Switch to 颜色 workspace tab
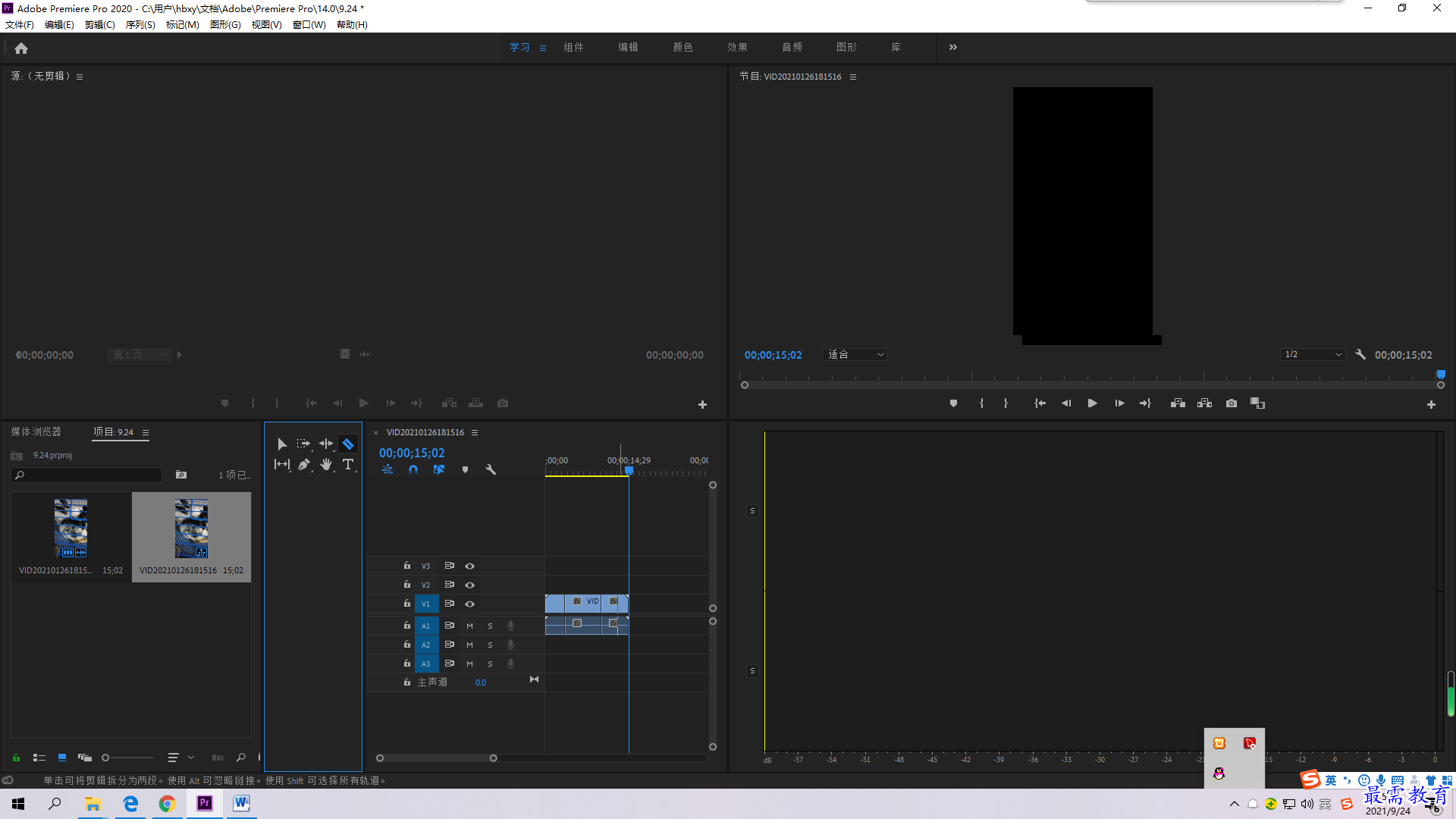This screenshot has width=1456, height=819. point(682,47)
